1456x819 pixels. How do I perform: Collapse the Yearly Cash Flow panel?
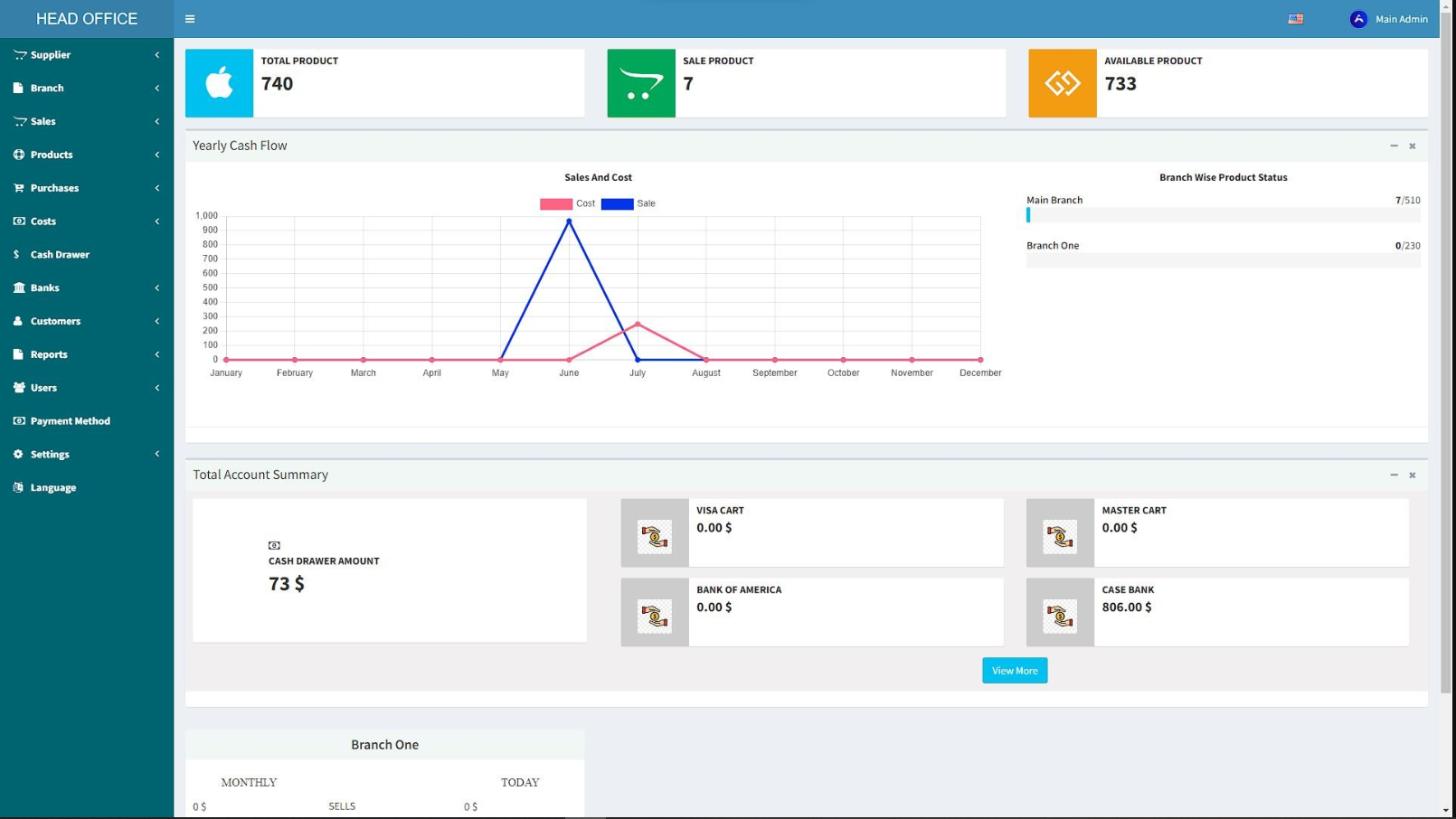click(1394, 146)
